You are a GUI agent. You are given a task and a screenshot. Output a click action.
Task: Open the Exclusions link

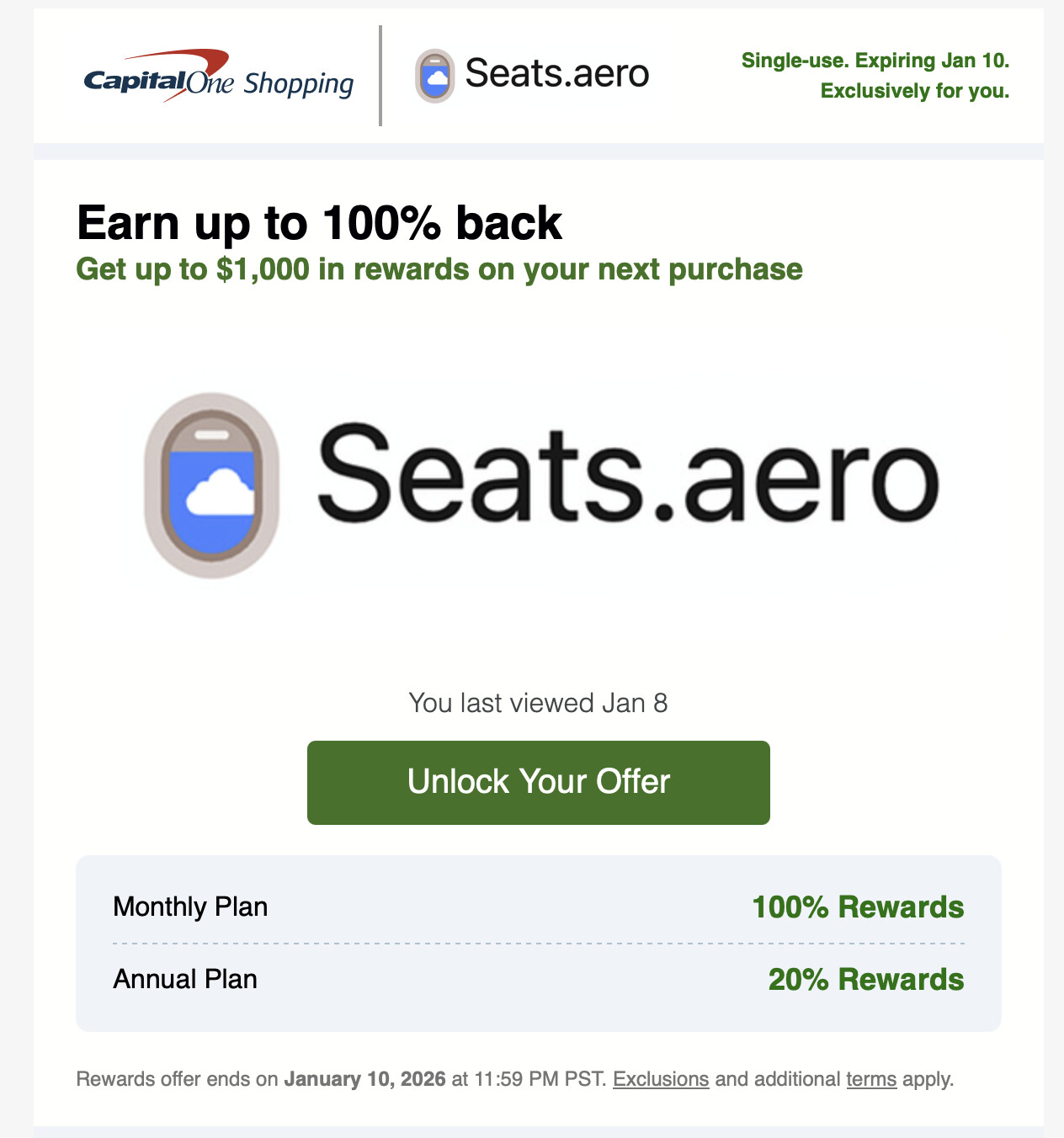pyautogui.click(x=661, y=1079)
